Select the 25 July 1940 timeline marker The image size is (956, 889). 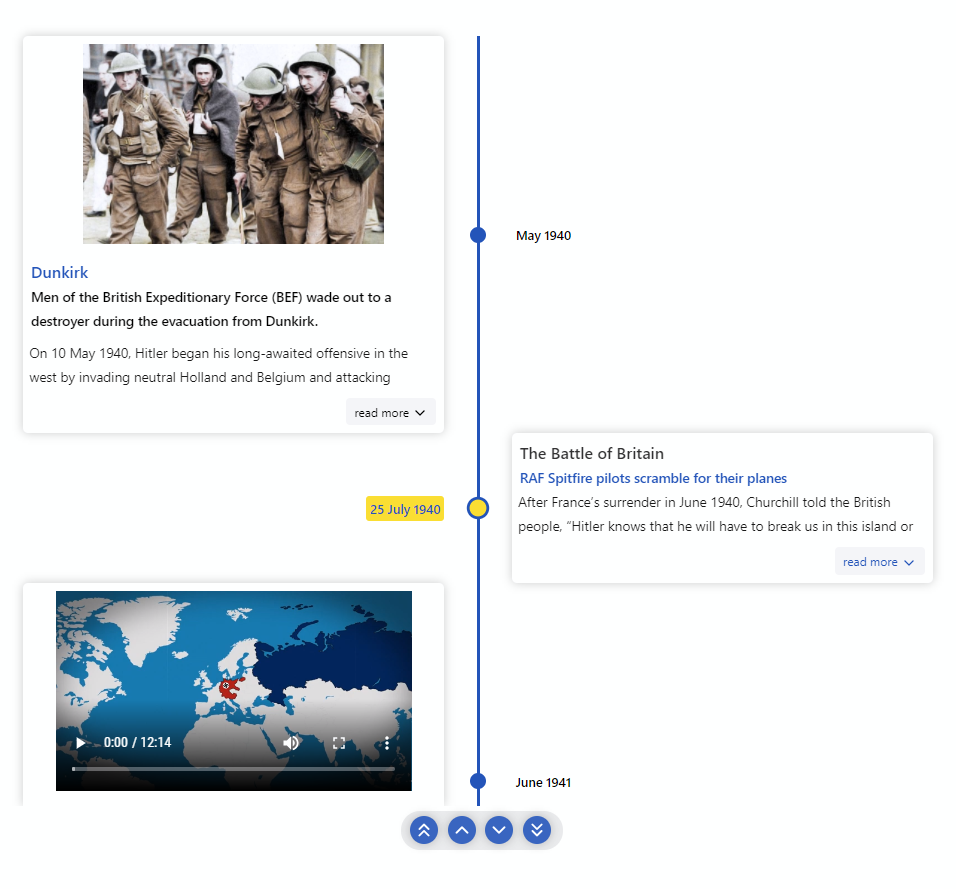(477, 508)
